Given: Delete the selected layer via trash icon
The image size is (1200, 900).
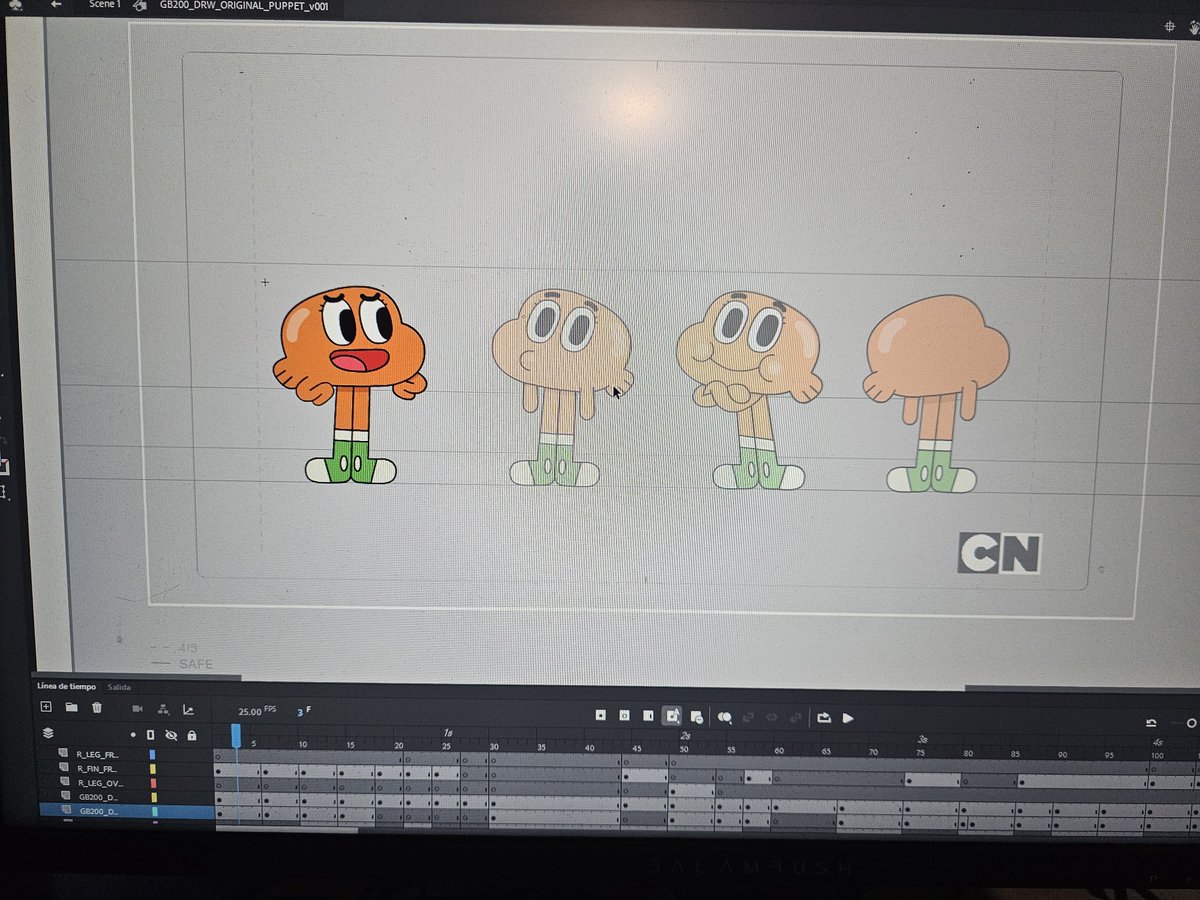Looking at the screenshot, I should pyautogui.click(x=97, y=707).
